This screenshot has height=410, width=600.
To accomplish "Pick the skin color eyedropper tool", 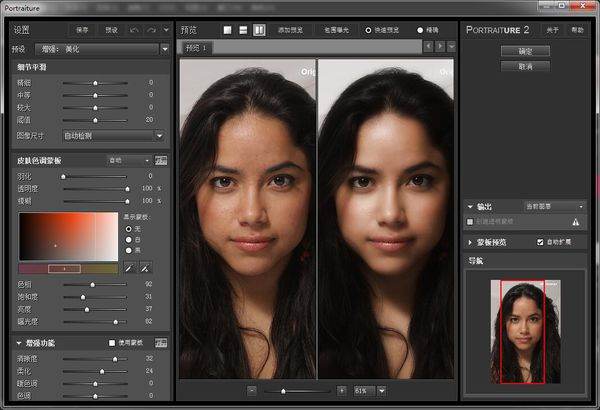I will [x=129, y=268].
